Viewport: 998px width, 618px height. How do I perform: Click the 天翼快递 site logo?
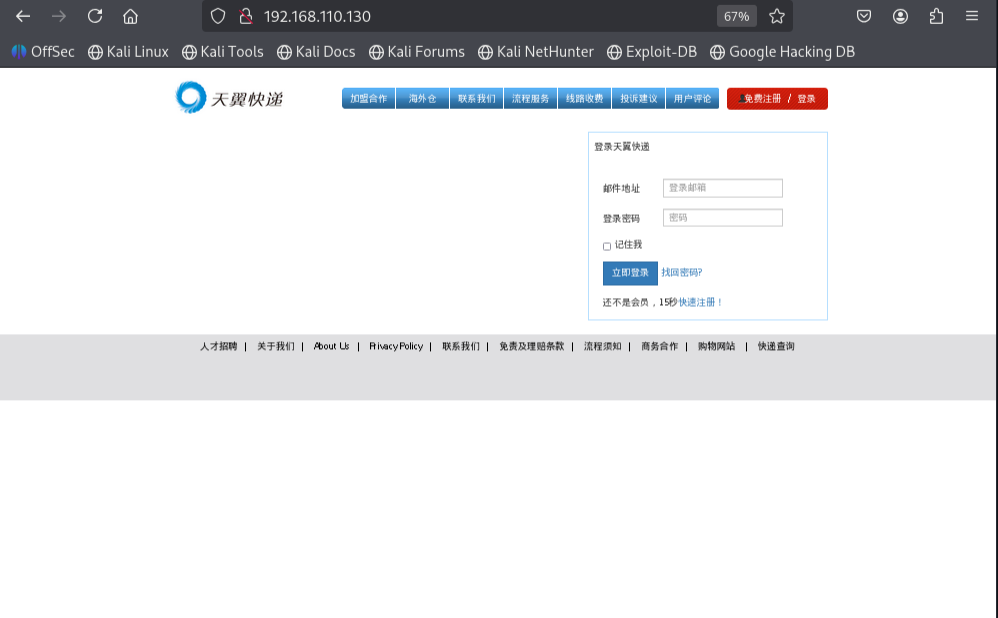[x=229, y=97]
